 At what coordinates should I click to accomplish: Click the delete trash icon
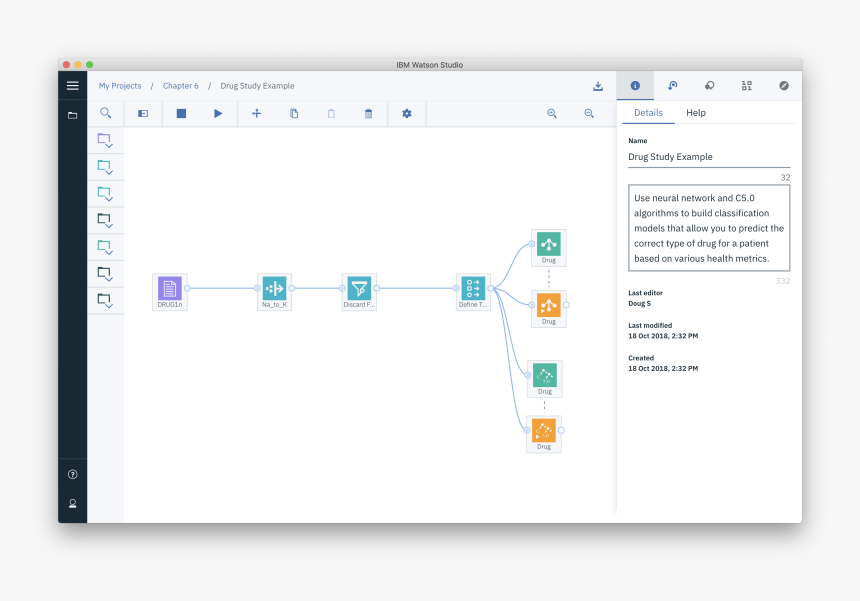coord(367,113)
